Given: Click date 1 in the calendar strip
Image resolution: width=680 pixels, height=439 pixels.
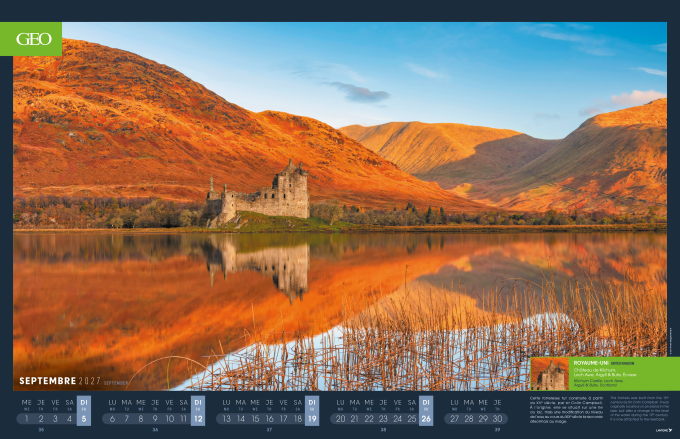Looking at the screenshot, I should click(x=26, y=419).
